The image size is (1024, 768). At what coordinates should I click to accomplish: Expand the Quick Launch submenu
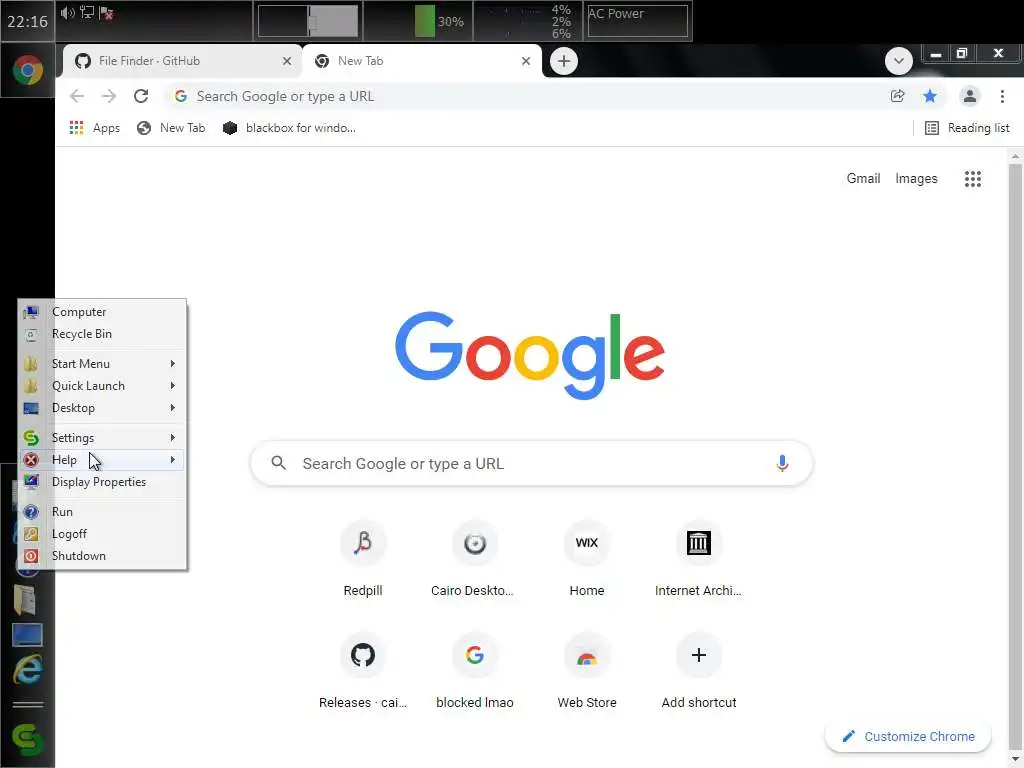[102, 386]
